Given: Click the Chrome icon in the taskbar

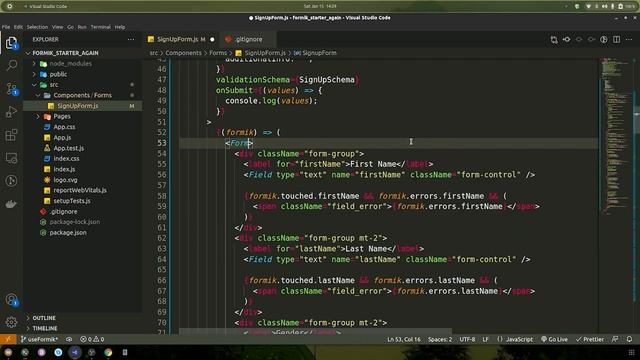Looking at the screenshot, I should (x=108, y=352).
